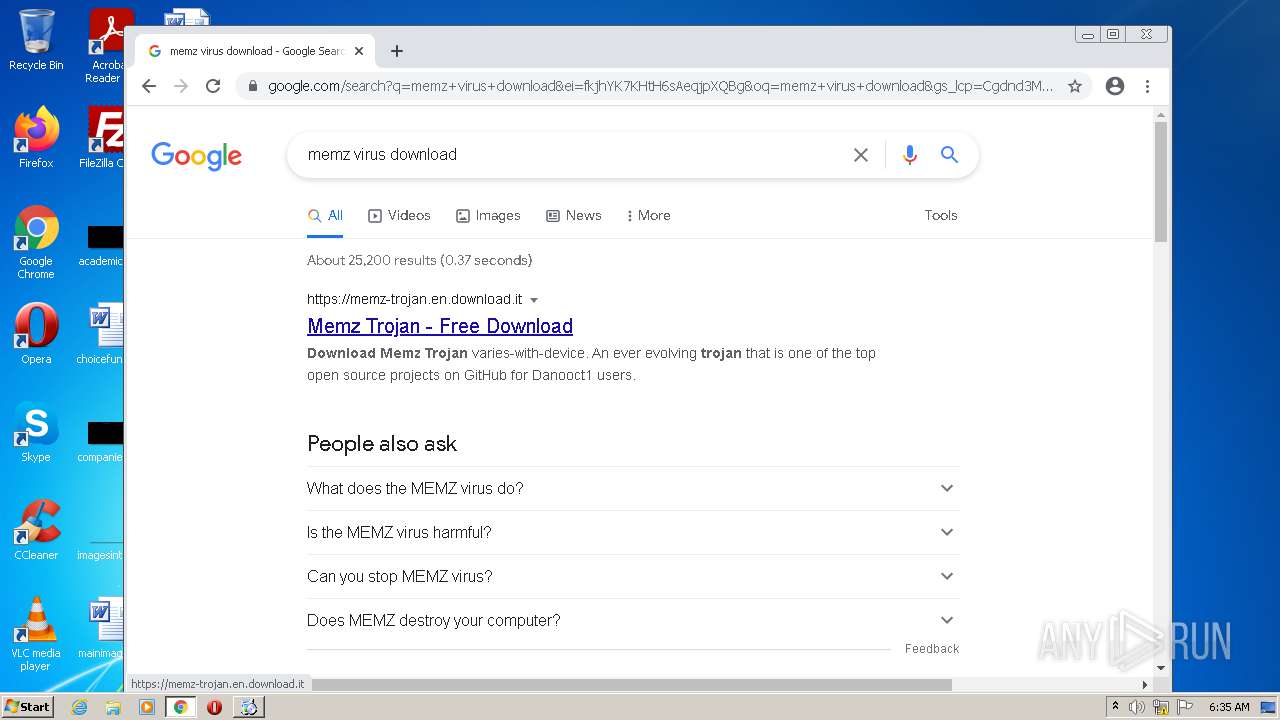Click the Google logo

pyautogui.click(x=197, y=156)
